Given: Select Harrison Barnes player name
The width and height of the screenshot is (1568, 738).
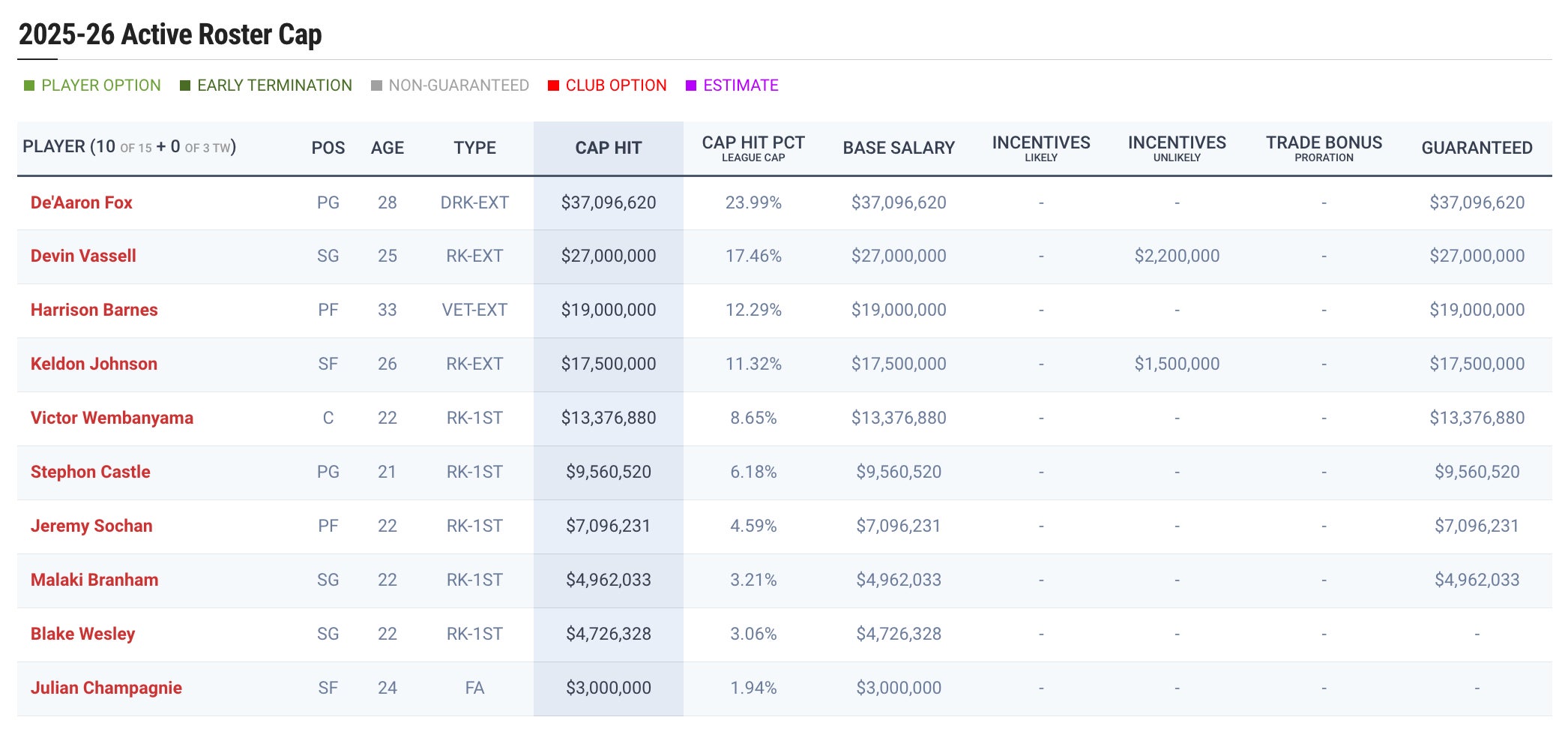Looking at the screenshot, I should coord(94,310).
